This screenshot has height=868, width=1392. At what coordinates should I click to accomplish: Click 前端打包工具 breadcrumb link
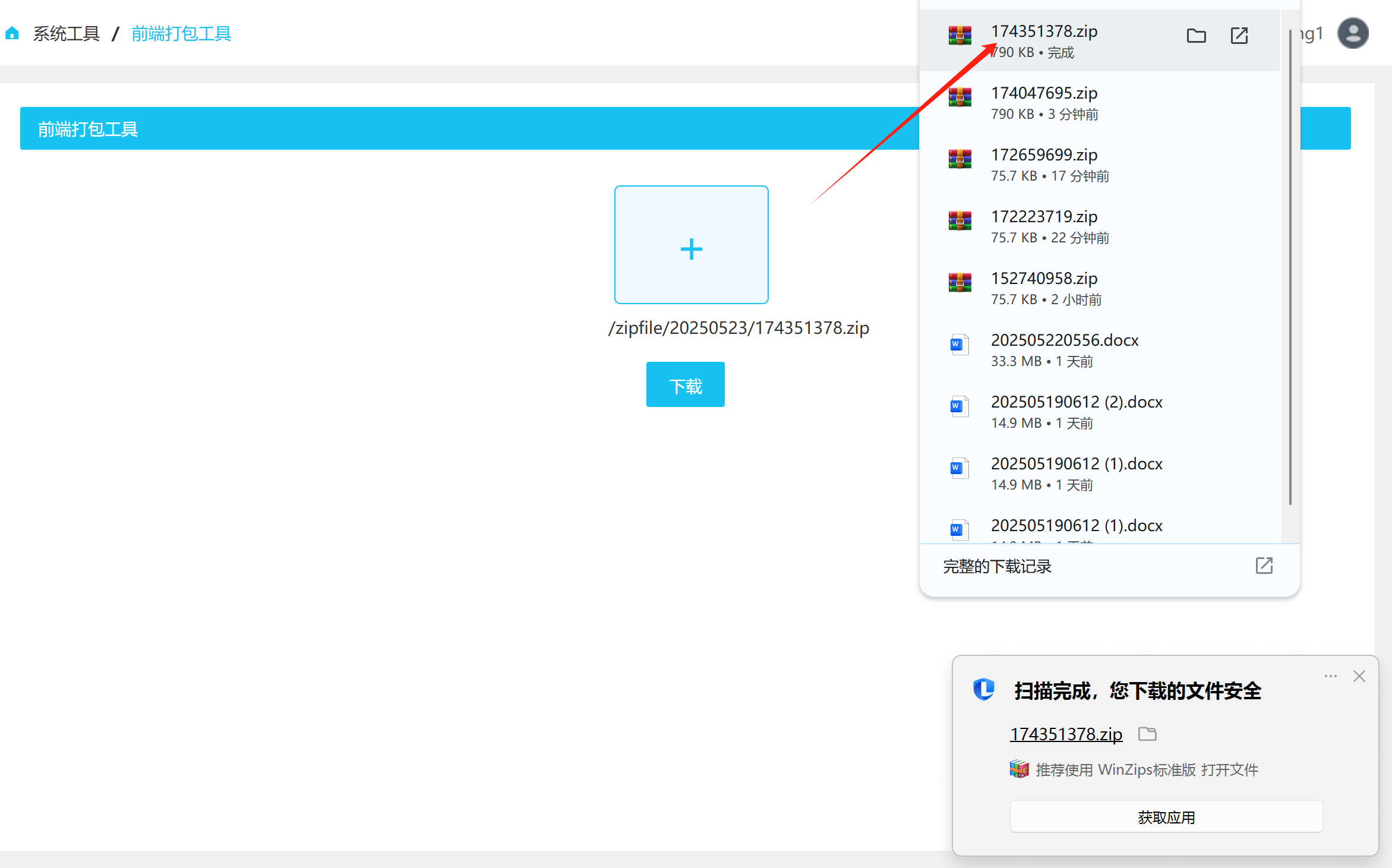pyautogui.click(x=181, y=34)
